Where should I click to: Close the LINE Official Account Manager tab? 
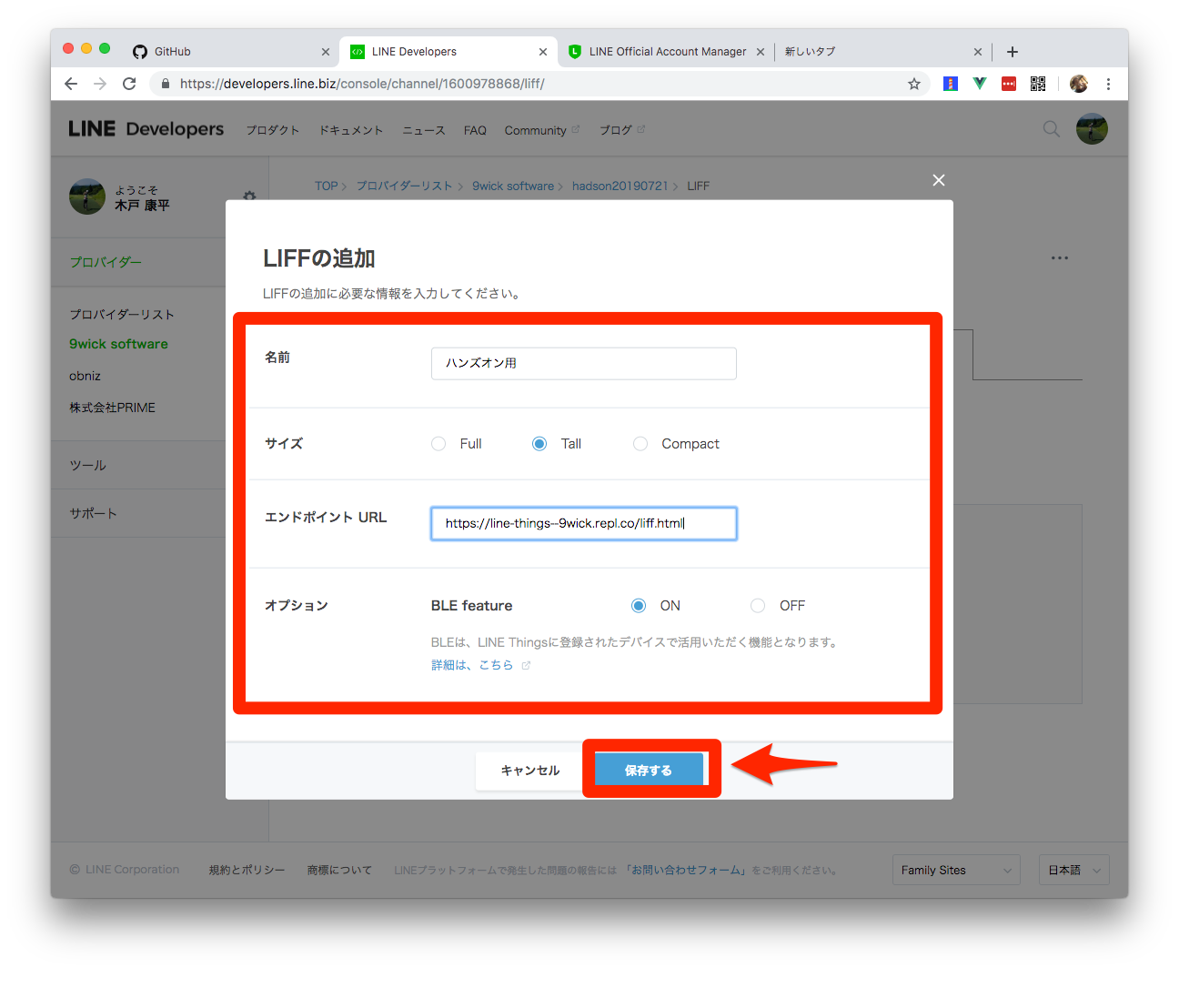[761, 52]
